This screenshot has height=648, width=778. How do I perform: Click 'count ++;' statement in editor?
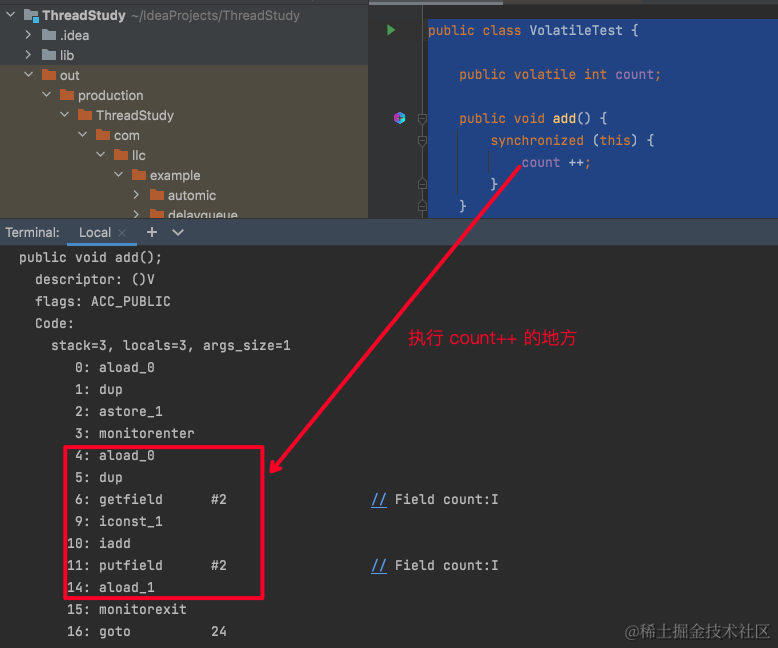(556, 162)
